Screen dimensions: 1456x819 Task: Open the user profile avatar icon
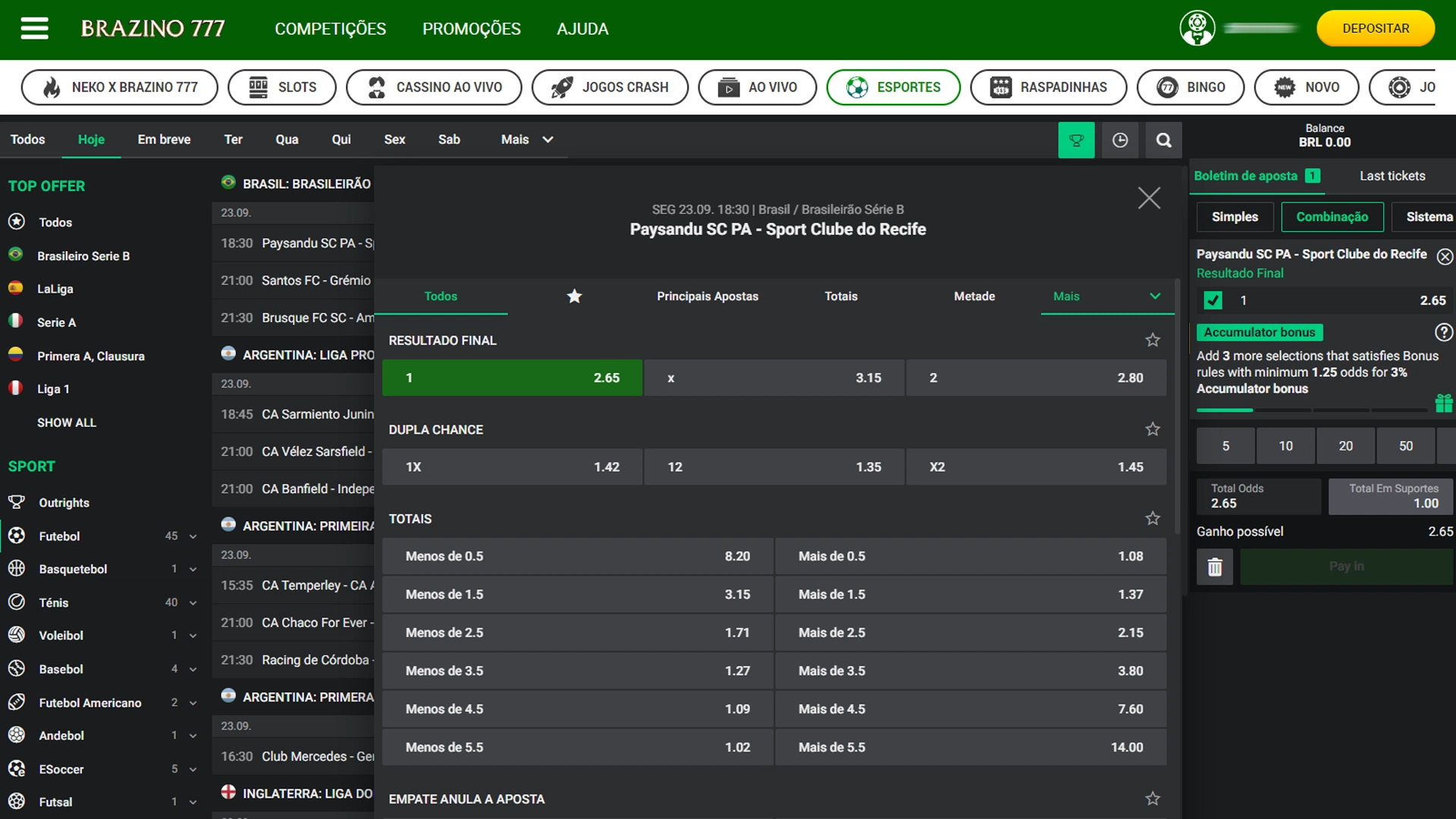(1197, 28)
